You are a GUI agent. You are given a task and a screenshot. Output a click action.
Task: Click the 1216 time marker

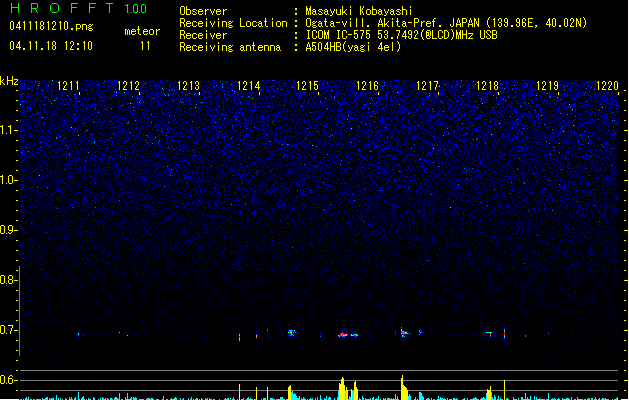[367, 86]
